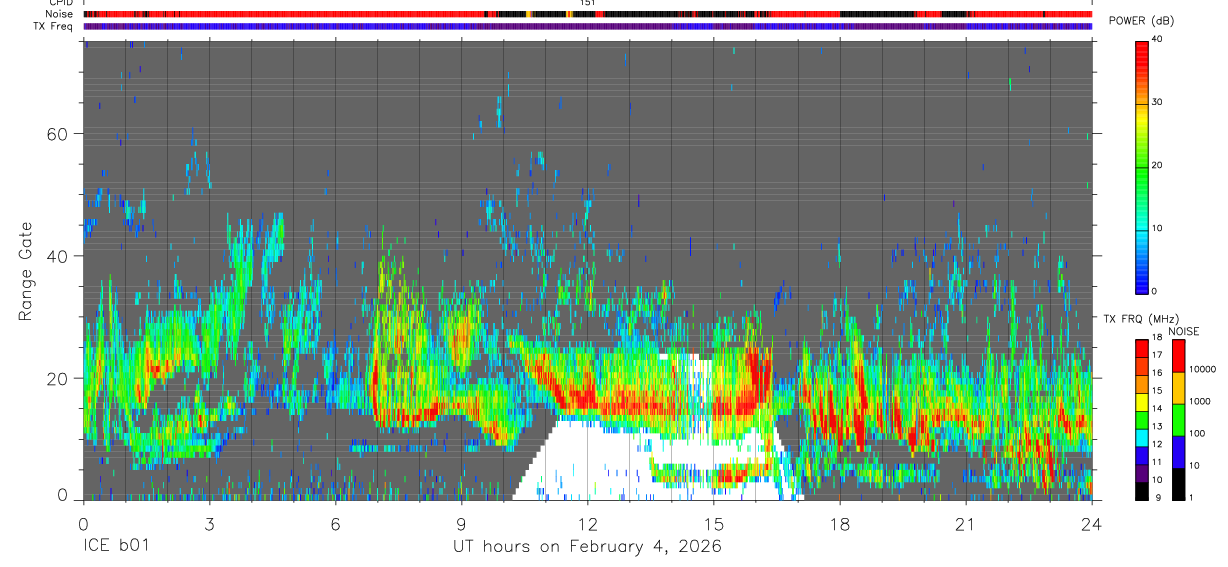Viewport: 1228px width, 567px height.
Task: Click the "9" label on the TX FRQ legend
Action: click(1158, 497)
